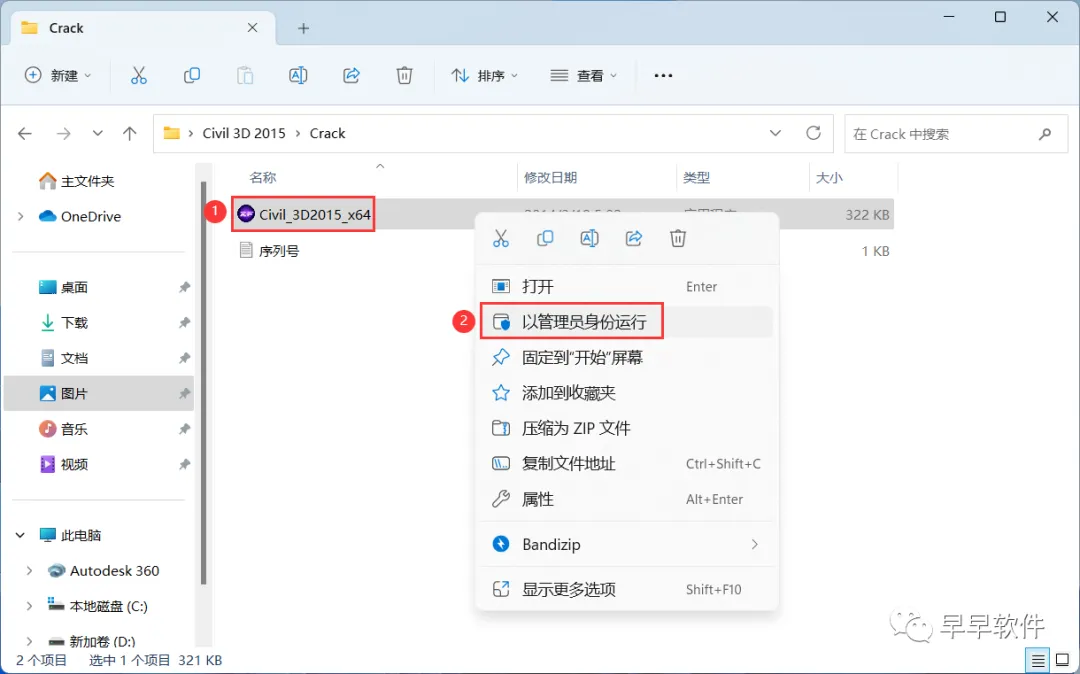Go back with the left arrow
Viewport: 1080px width, 674px height.
[x=25, y=134]
